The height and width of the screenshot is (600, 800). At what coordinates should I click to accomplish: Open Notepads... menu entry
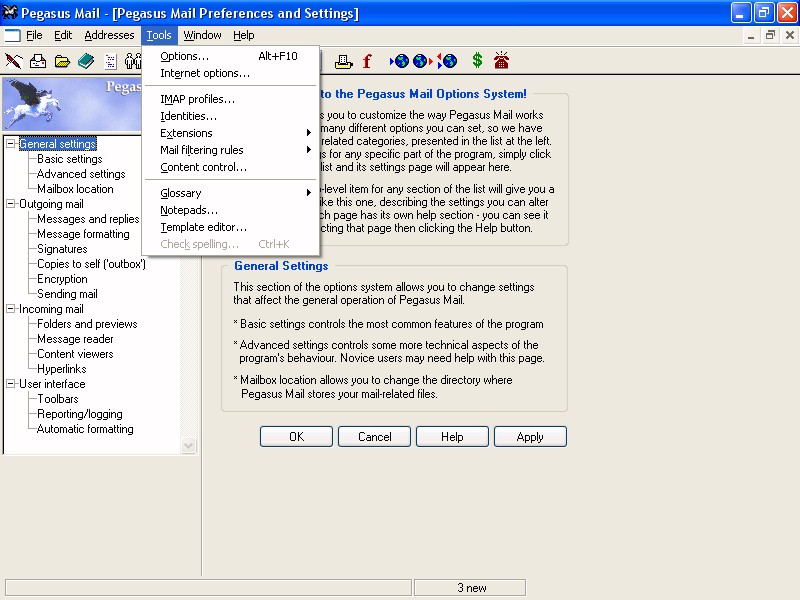pos(231,210)
